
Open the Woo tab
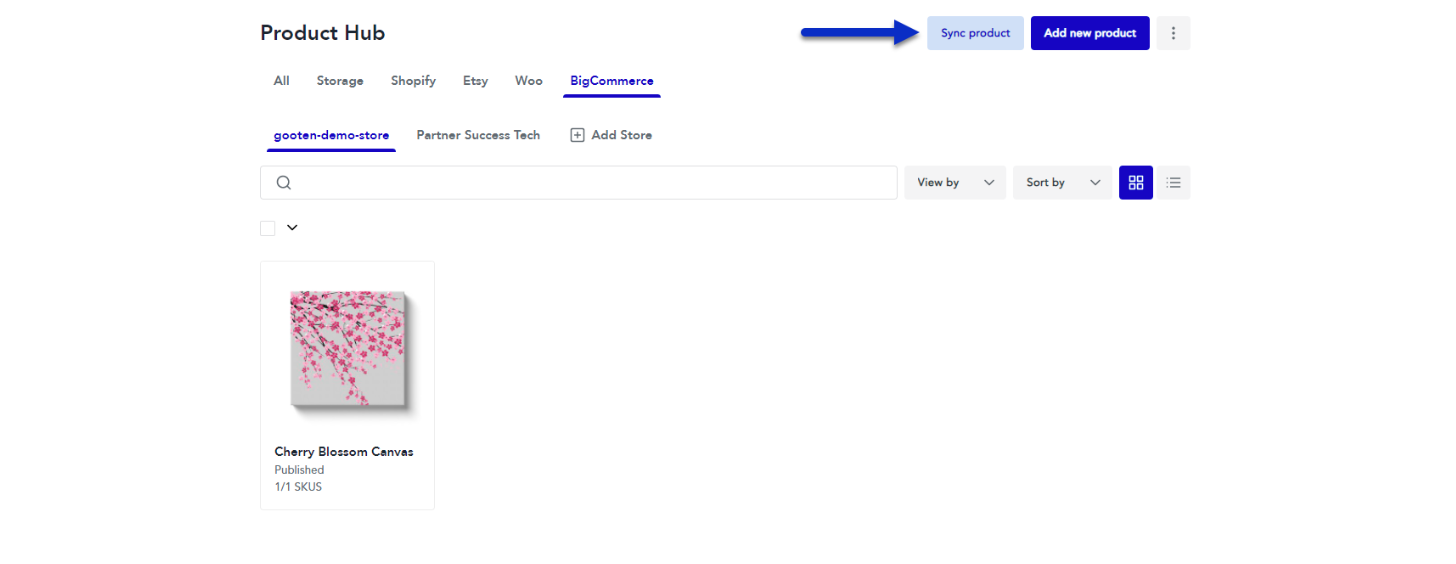(529, 81)
